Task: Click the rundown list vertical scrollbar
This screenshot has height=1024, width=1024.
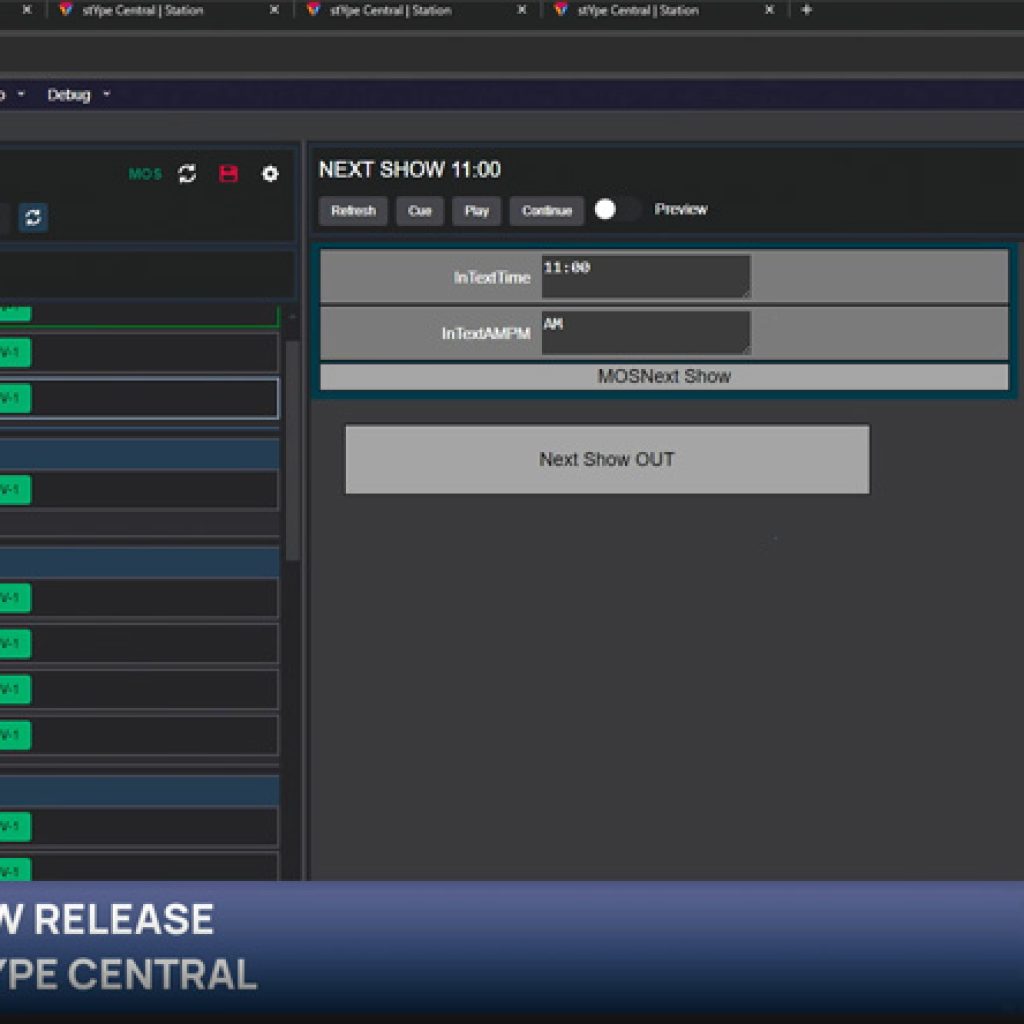Action: point(293,451)
